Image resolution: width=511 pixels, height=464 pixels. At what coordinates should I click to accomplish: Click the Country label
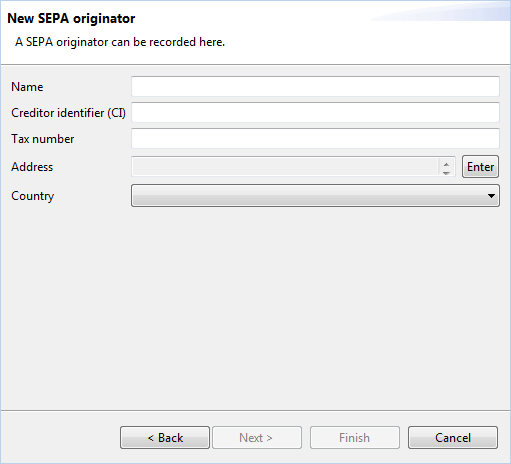pos(33,196)
